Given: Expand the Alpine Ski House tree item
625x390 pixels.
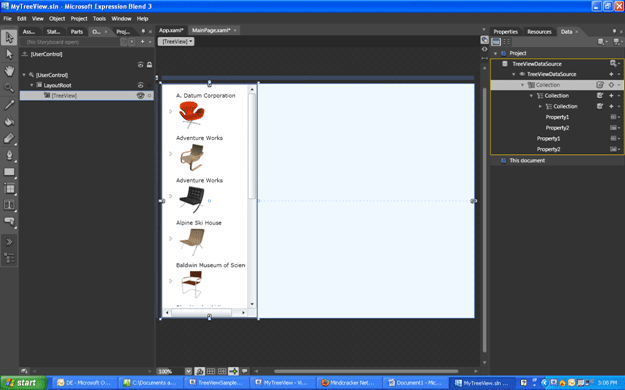Looking at the screenshot, I should (170, 238).
